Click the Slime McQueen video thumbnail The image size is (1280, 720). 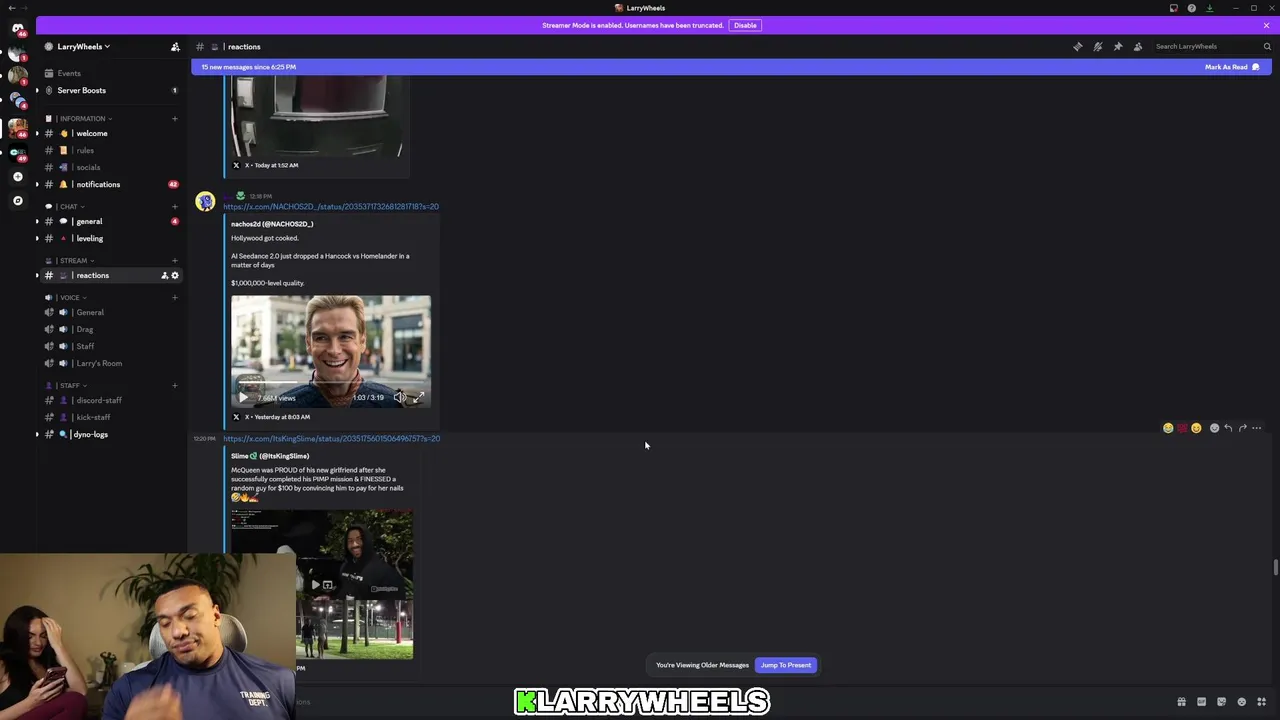[322, 584]
